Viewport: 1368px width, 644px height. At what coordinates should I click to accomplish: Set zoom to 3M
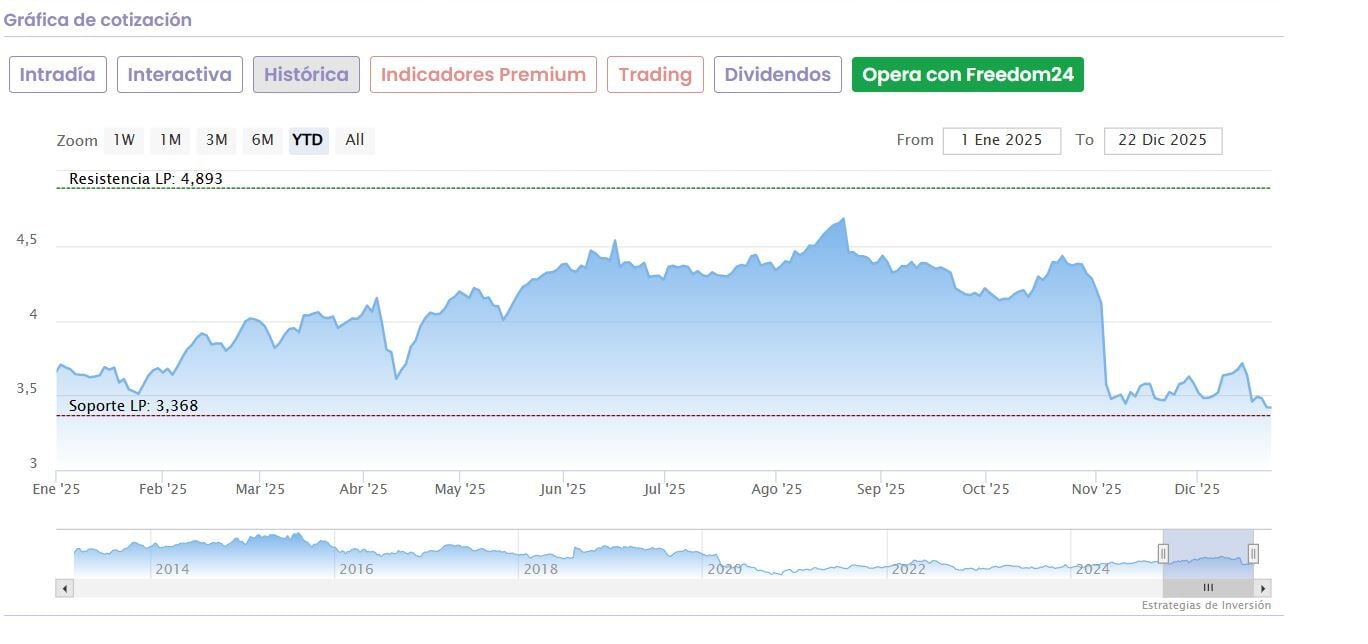[x=216, y=140]
